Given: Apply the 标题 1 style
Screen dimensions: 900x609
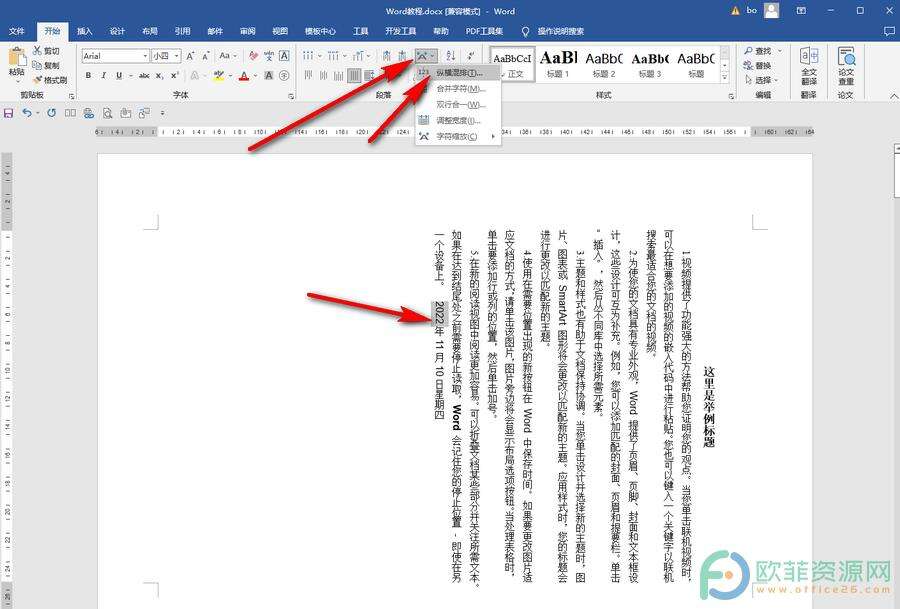Looking at the screenshot, I should coord(558,64).
